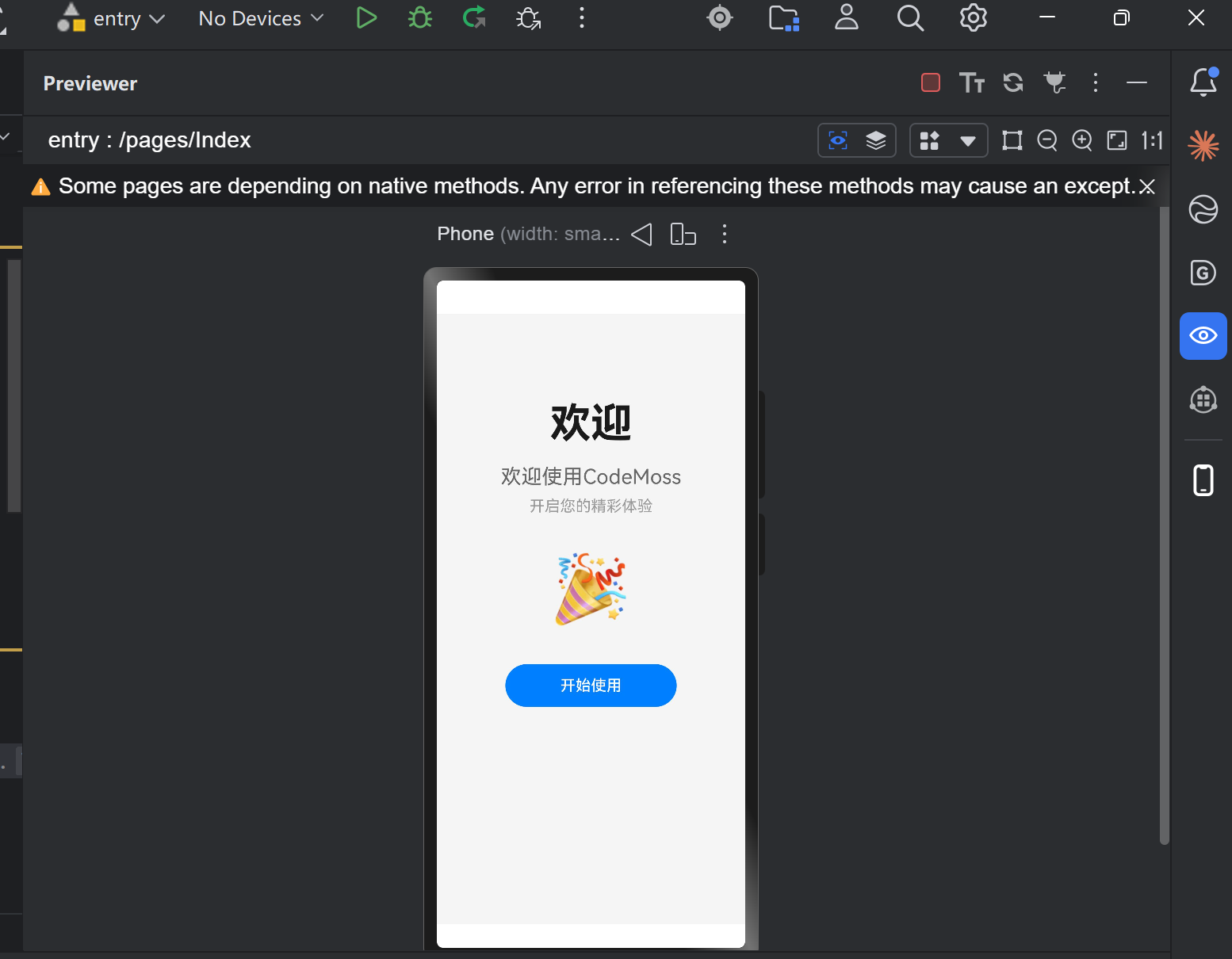Screen dimensions: 1232x959
Task: Open the user account profile icon
Action: (847, 17)
